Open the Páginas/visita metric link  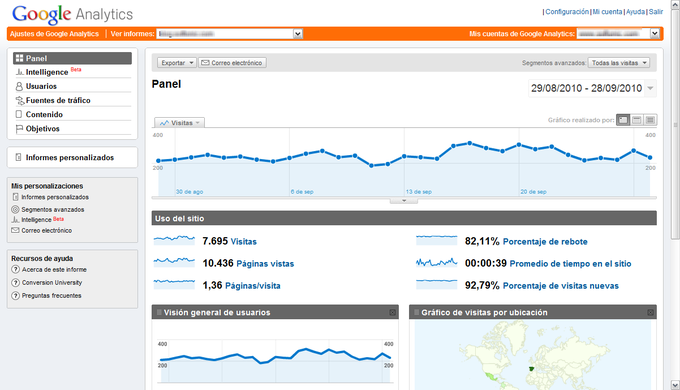tap(253, 286)
